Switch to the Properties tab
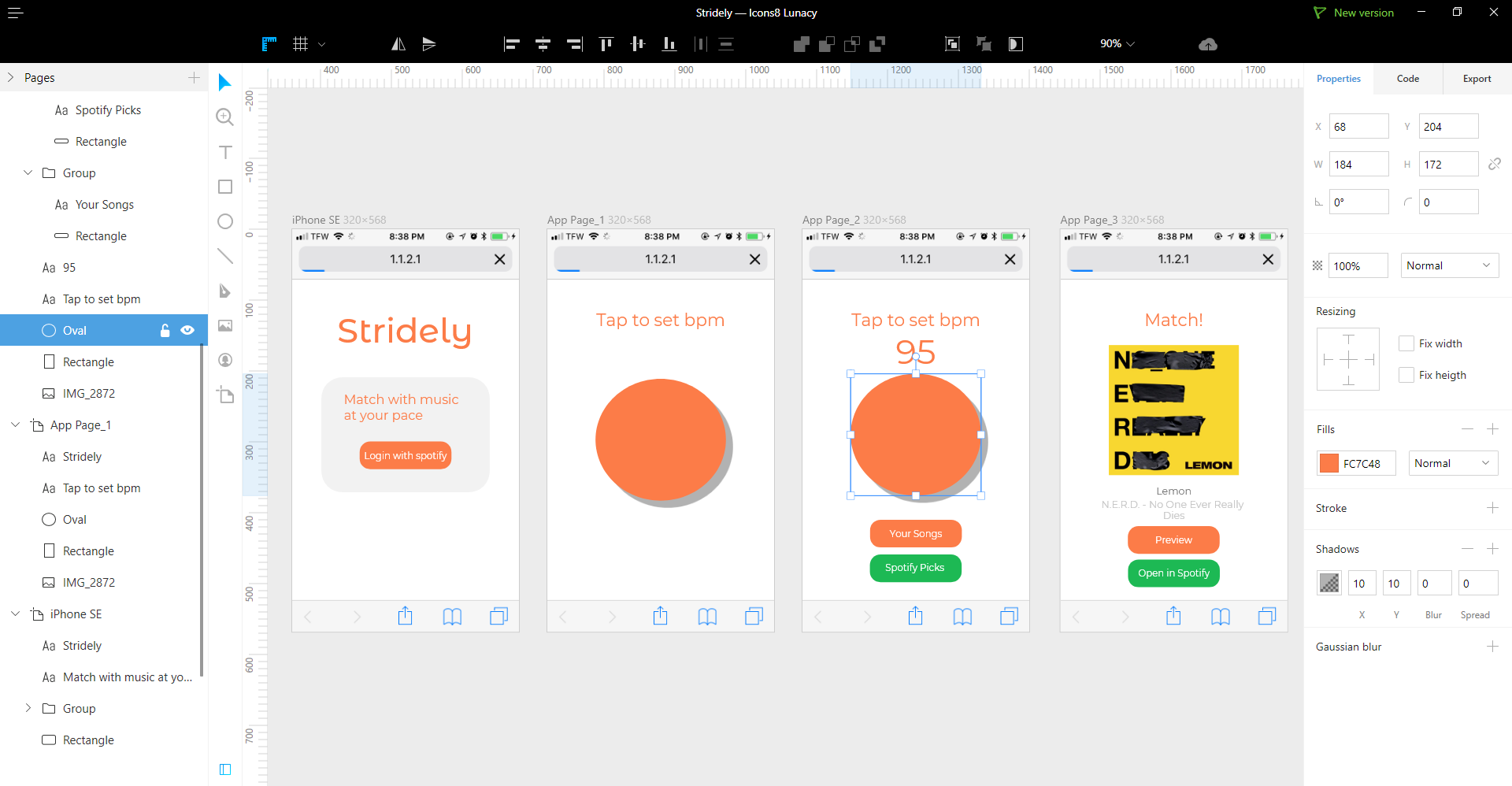This screenshot has width=1512, height=786. [x=1339, y=79]
